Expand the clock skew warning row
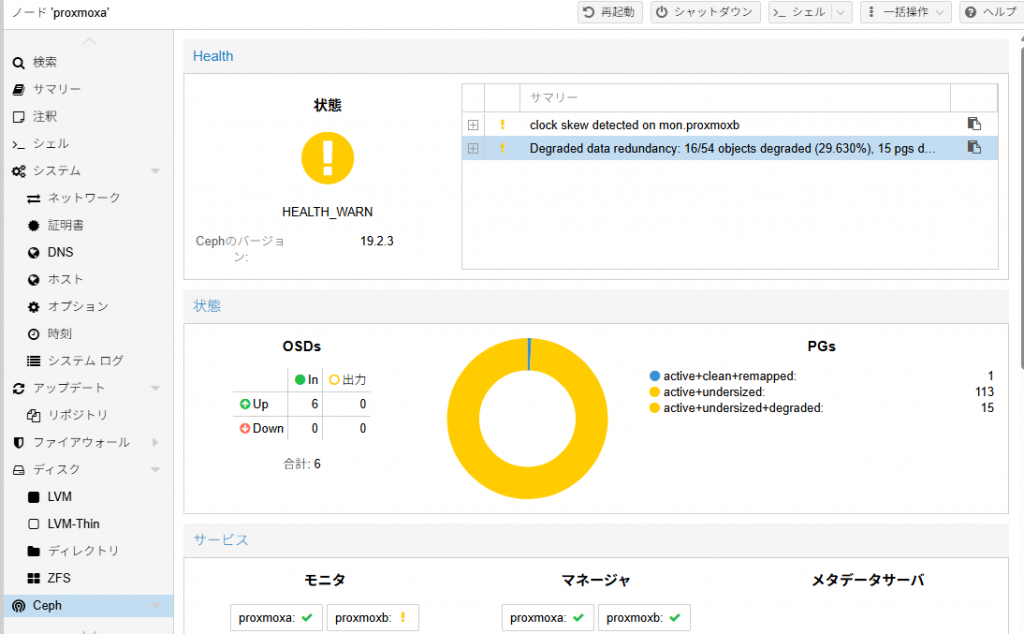Viewport: 1024px width, 634px height. click(x=473, y=124)
